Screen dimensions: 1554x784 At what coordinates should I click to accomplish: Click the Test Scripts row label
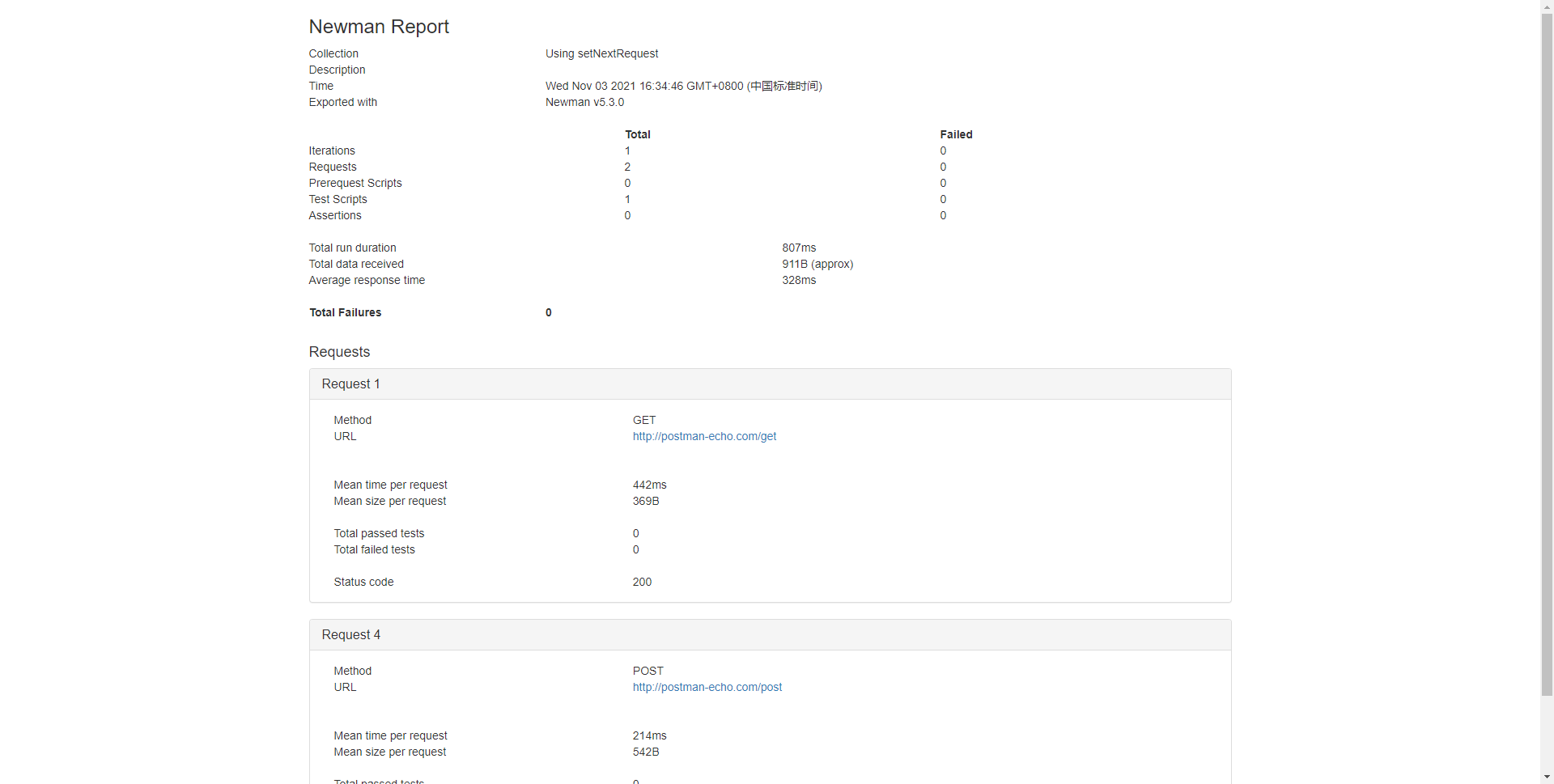pyautogui.click(x=338, y=199)
